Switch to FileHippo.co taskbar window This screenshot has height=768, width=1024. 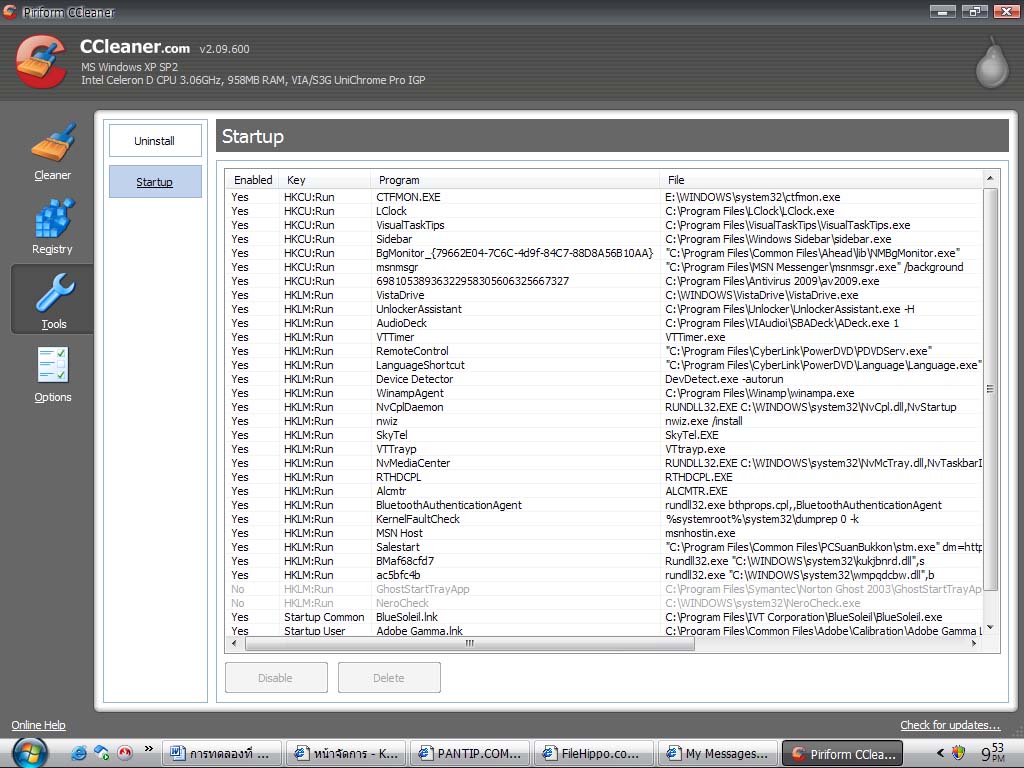594,753
